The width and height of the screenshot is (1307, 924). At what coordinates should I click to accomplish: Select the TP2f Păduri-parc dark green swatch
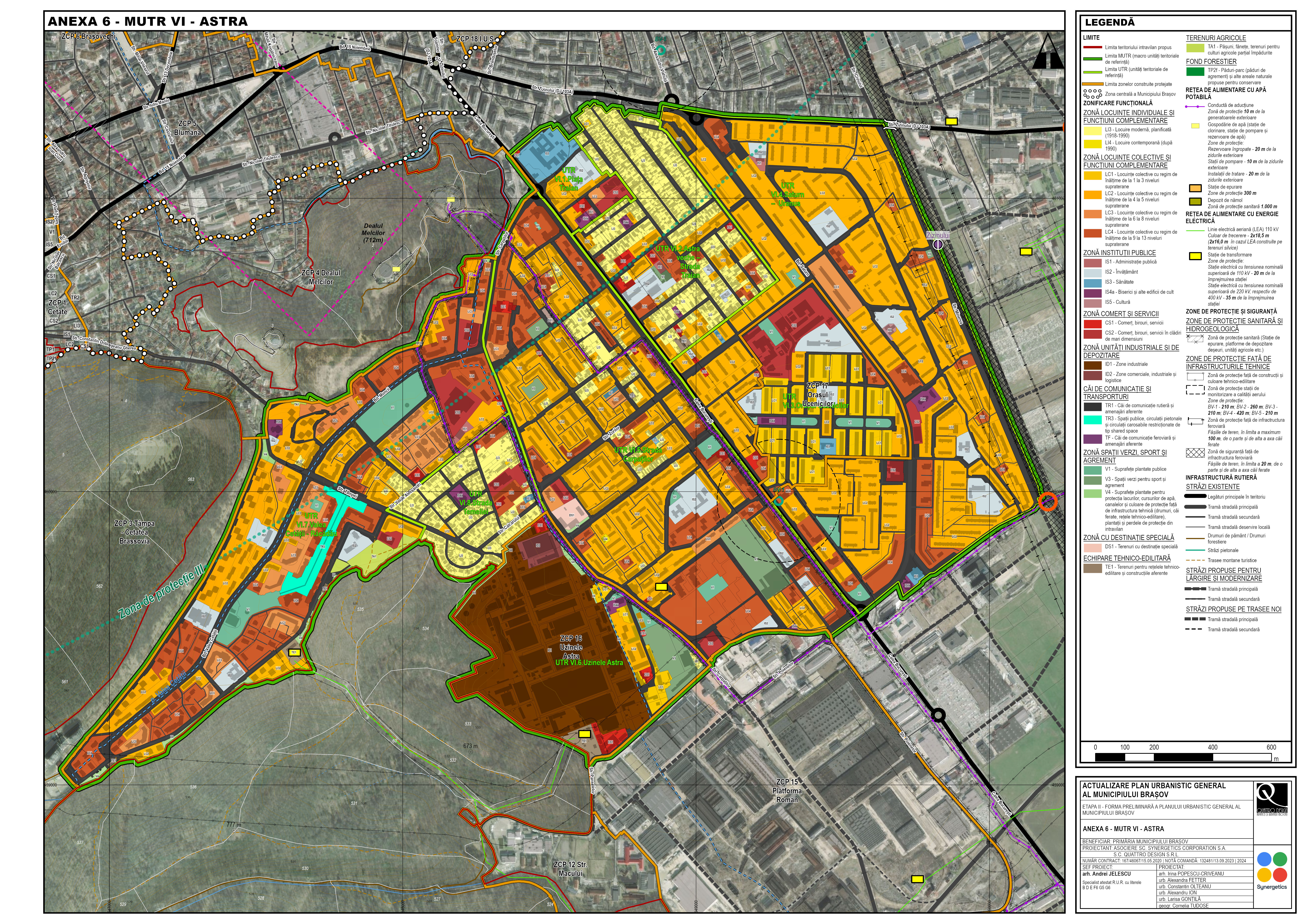click(1195, 72)
